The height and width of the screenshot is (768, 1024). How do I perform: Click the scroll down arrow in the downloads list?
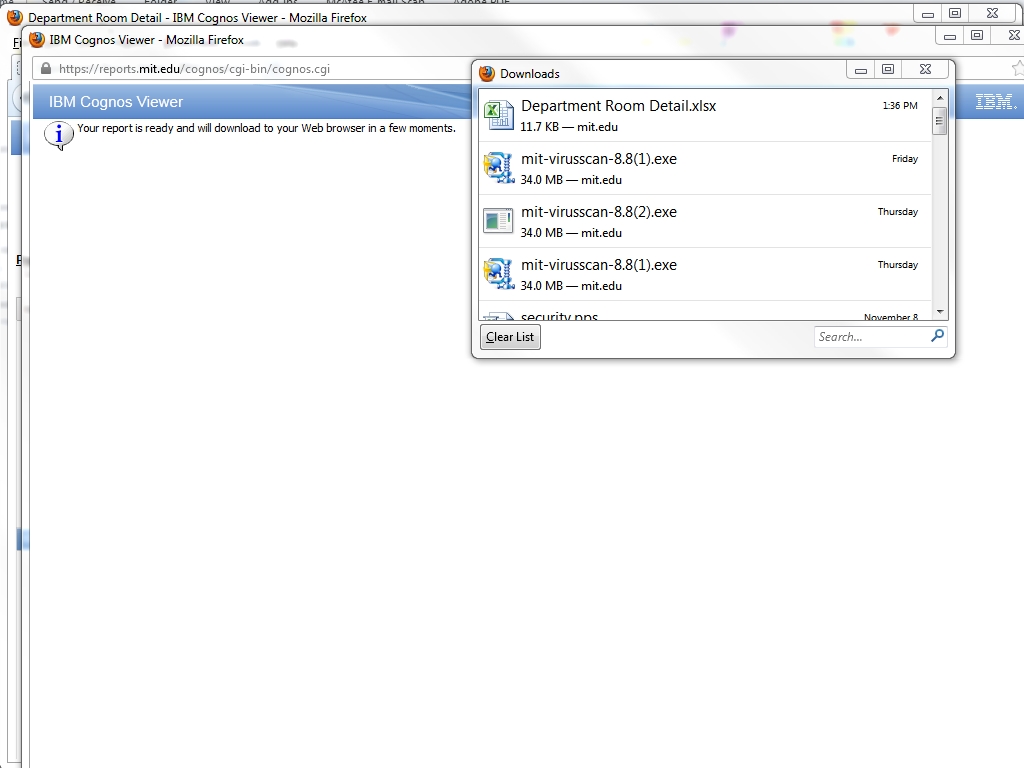click(x=939, y=312)
